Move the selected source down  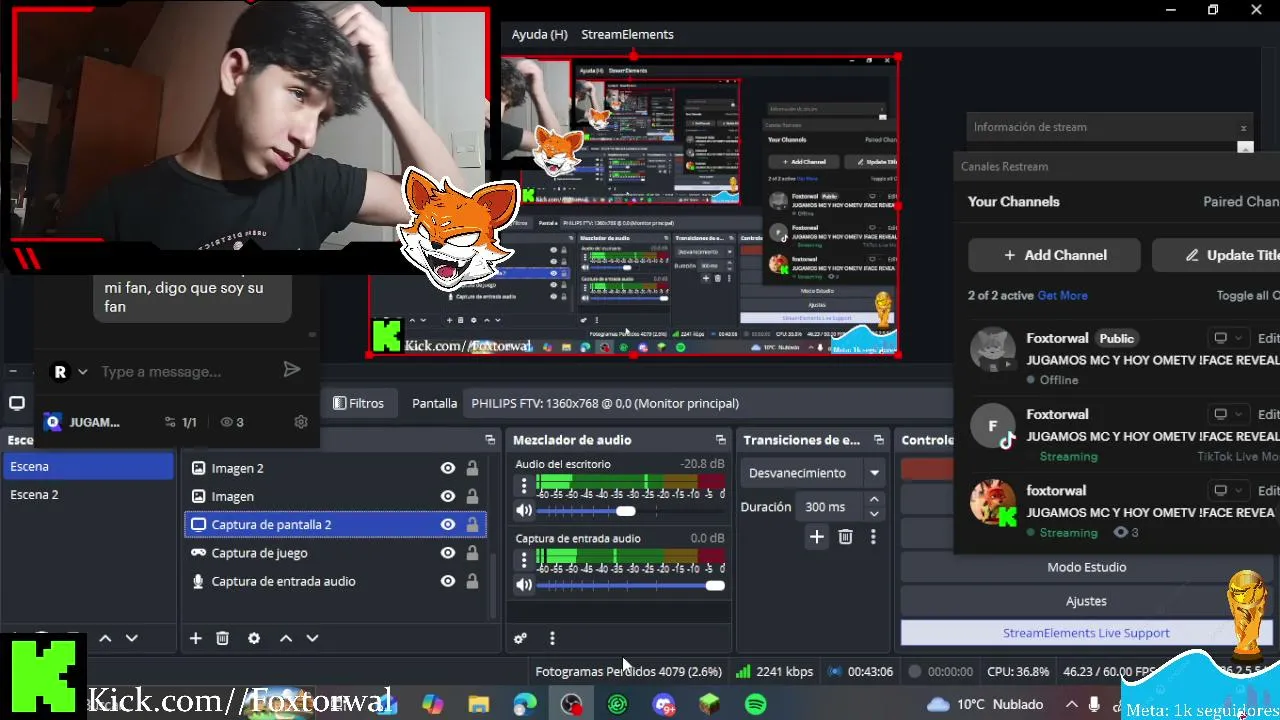coord(312,638)
